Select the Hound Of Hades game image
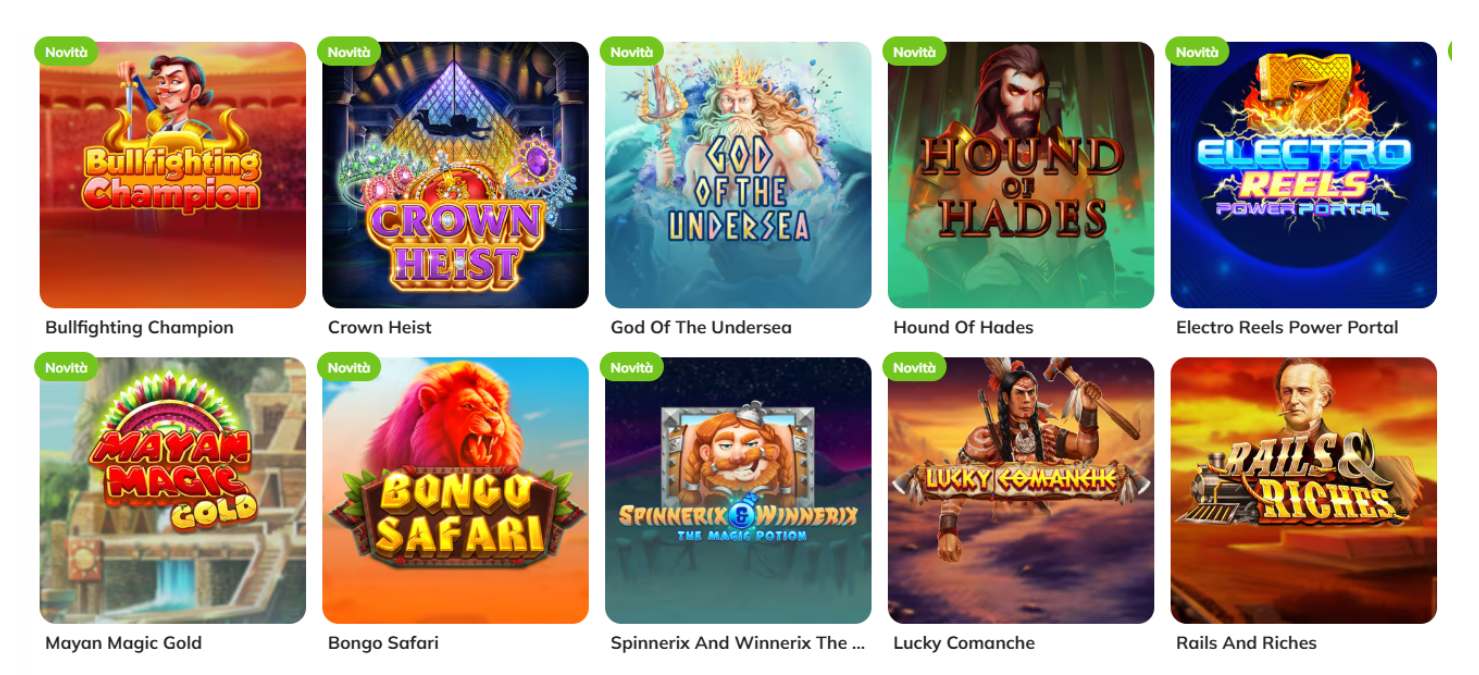 point(1021,175)
